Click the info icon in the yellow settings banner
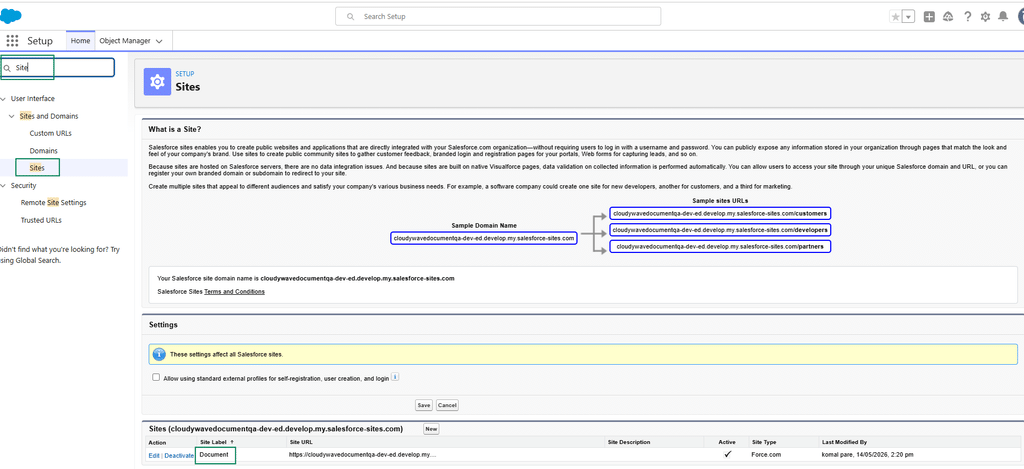 159,354
